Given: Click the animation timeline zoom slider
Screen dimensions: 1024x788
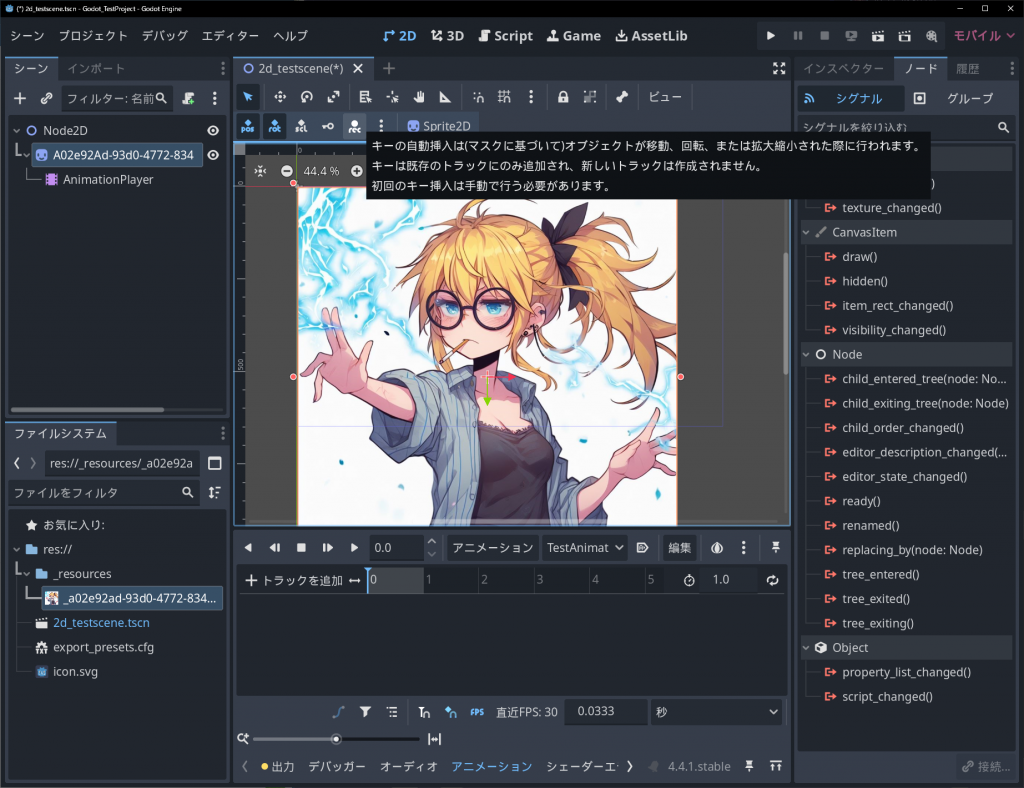Looking at the screenshot, I should click(x=336, y=739).
